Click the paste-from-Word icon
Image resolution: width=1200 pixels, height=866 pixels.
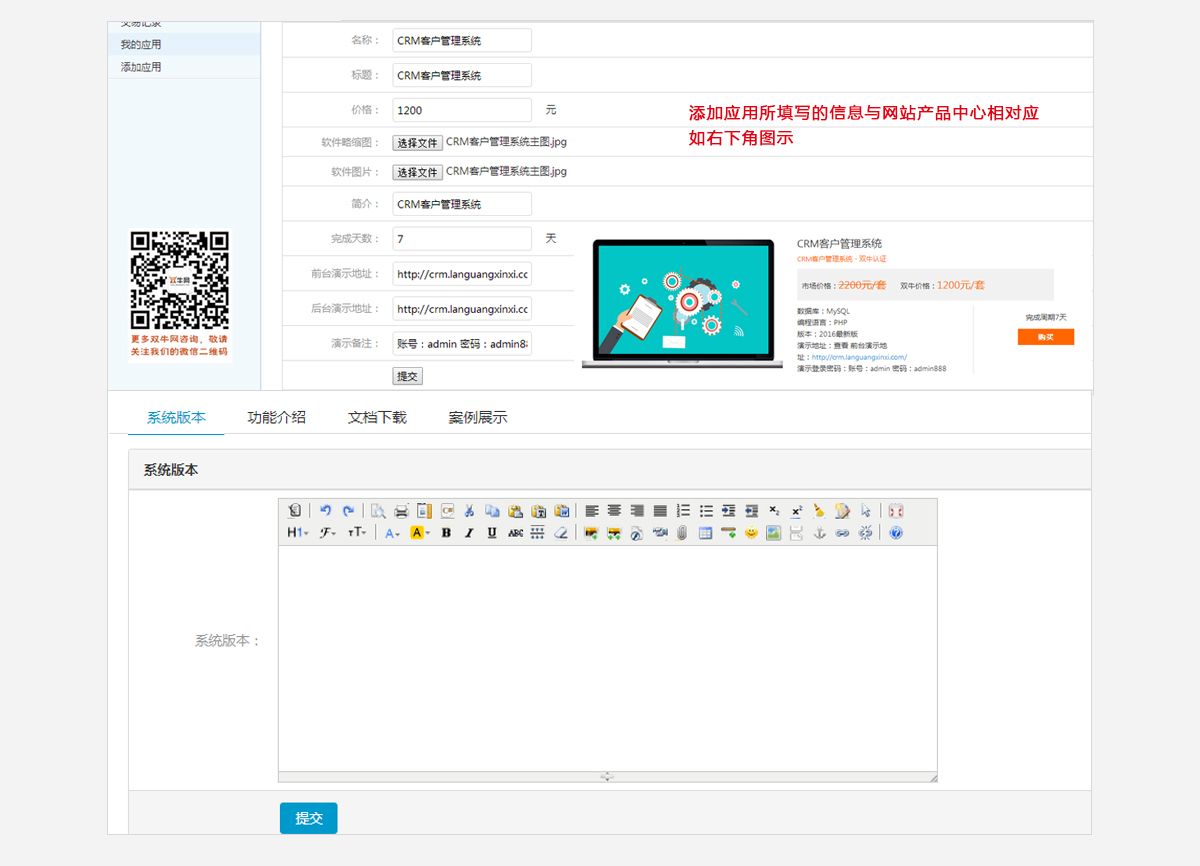click(561, 510)
